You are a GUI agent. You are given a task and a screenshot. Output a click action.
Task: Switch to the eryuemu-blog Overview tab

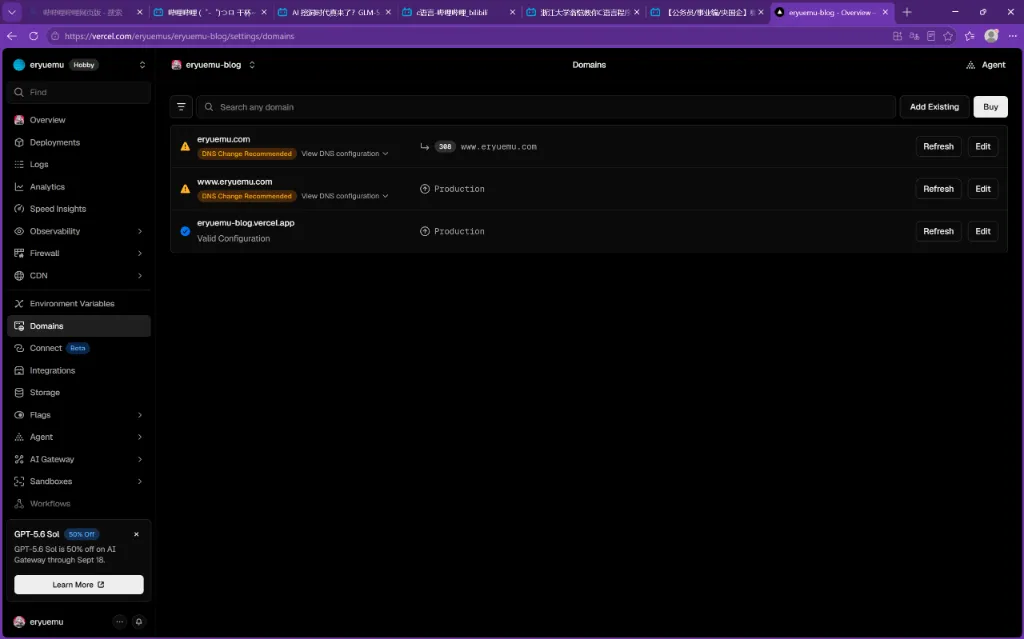click(x=830, y=12)
